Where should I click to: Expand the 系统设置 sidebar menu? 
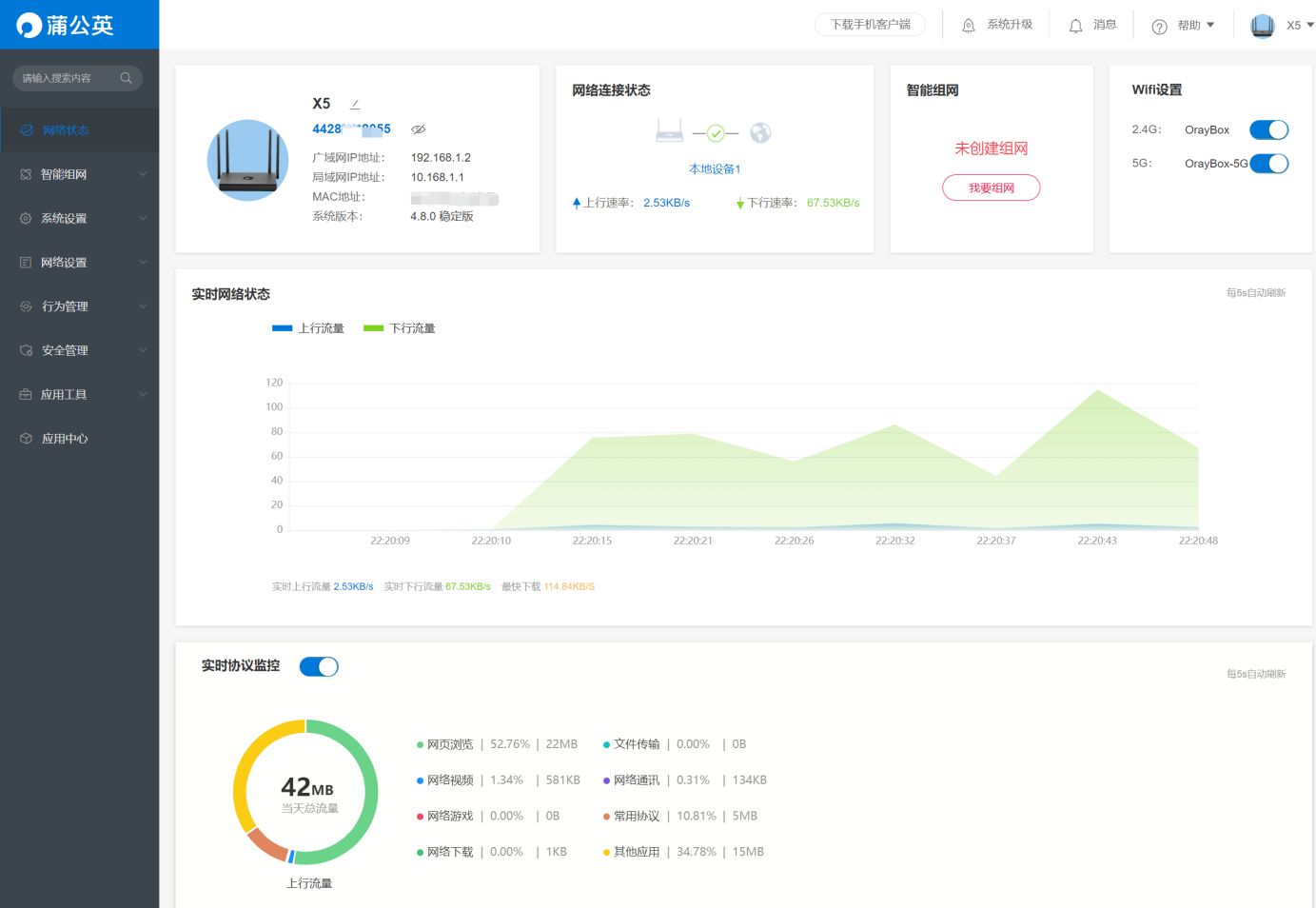80,218
